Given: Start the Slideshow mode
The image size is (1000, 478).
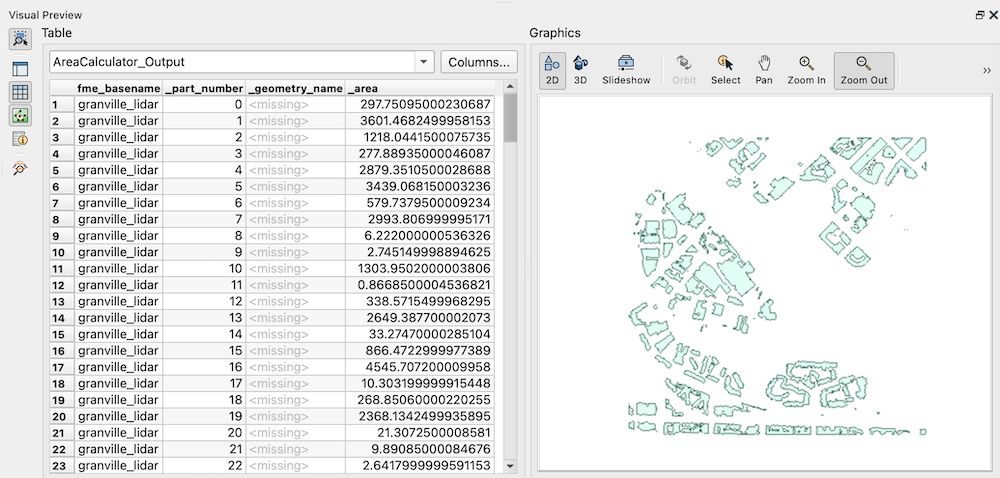Looking at the screenshot, I should 626,70.
